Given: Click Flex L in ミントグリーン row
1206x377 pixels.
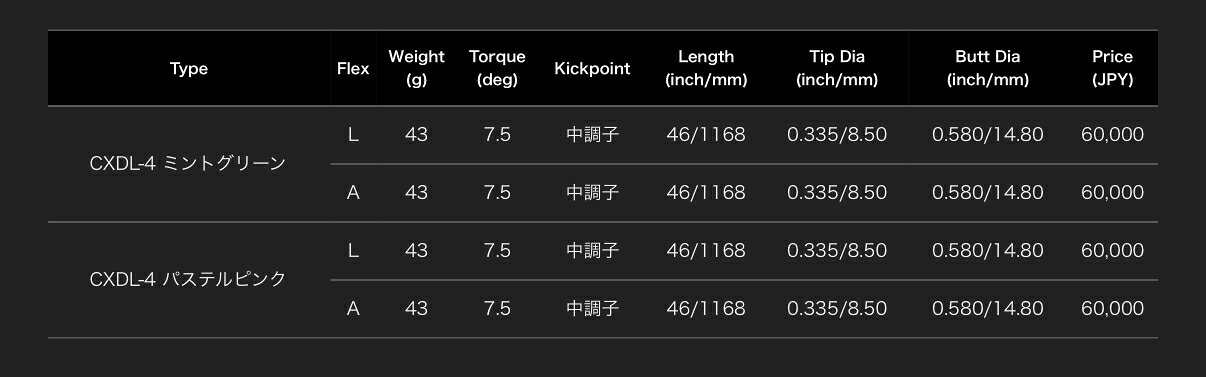Looking at the screenshot, I should pyautogui.click(x=353, y=134).
